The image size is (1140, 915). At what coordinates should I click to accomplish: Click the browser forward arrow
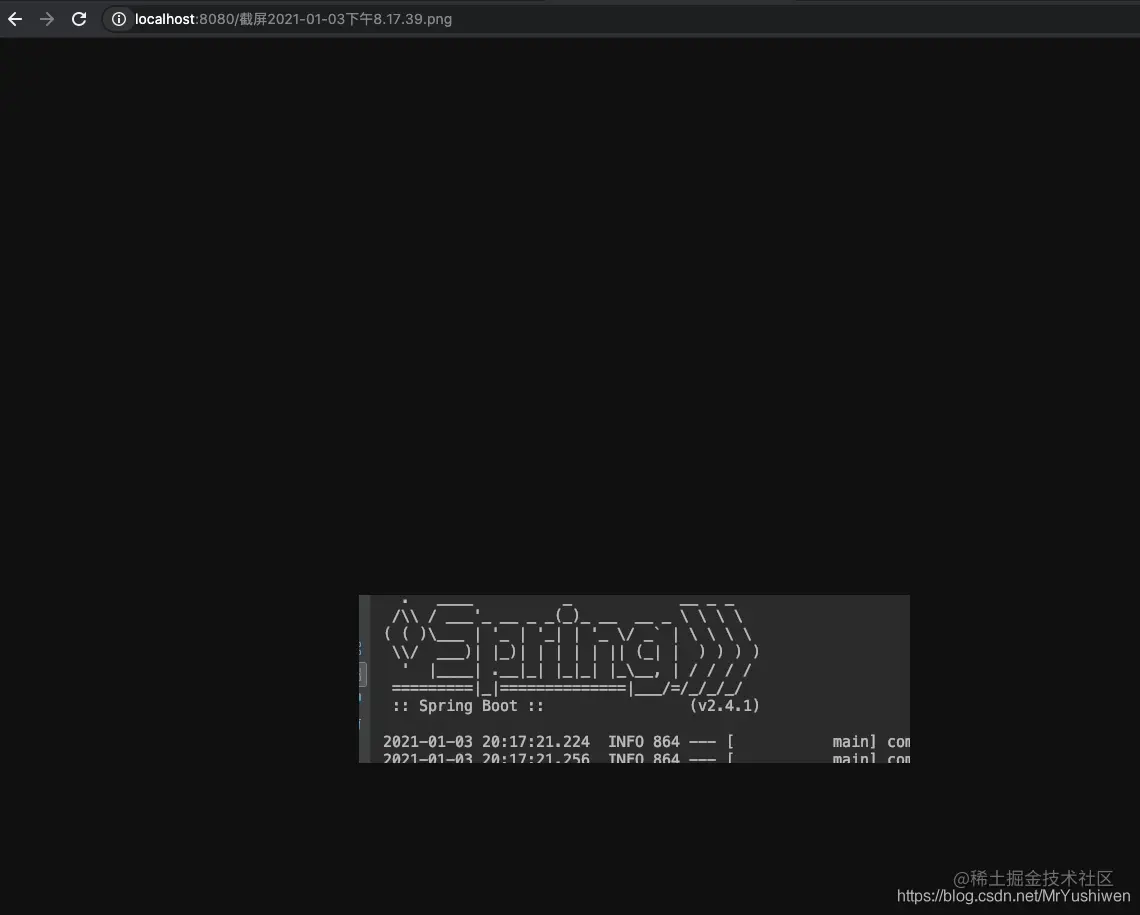47,19
